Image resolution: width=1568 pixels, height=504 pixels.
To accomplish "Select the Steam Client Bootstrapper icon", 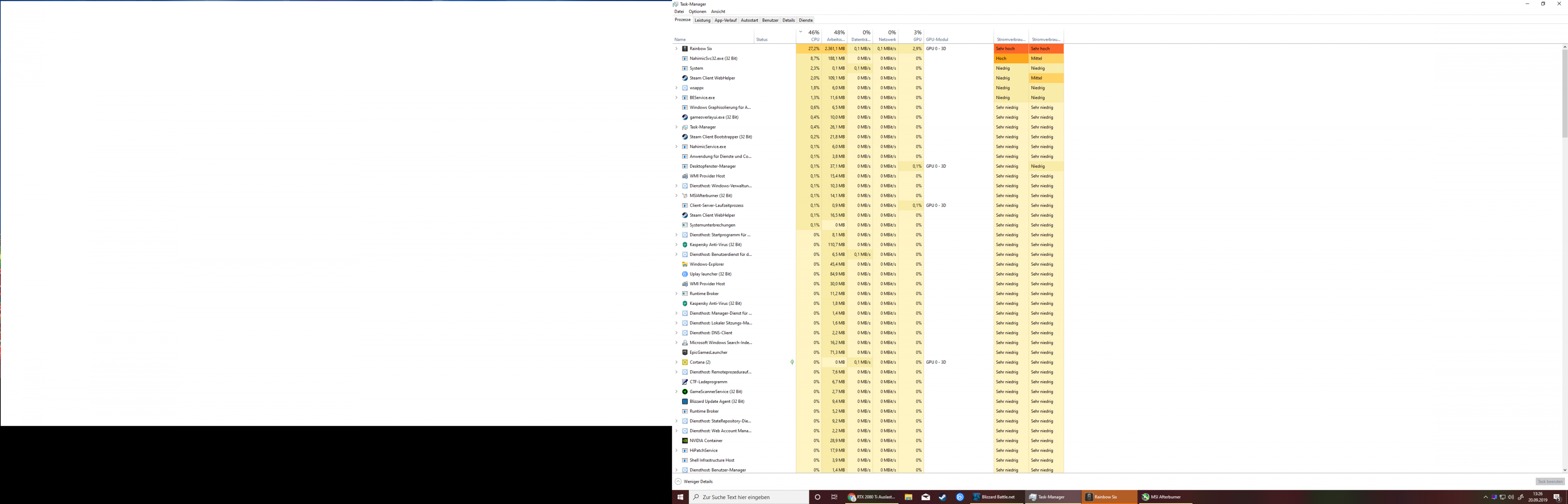I will click(x=685, y=137).
